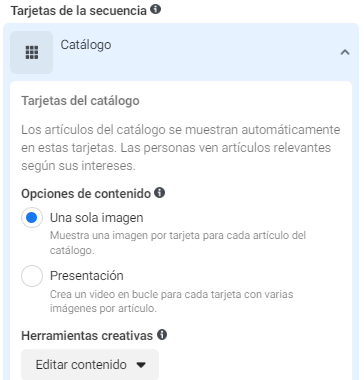The height and width of the screenshot is (380, 364).
Task: Click the Catálogo card title
Action: 86,45
